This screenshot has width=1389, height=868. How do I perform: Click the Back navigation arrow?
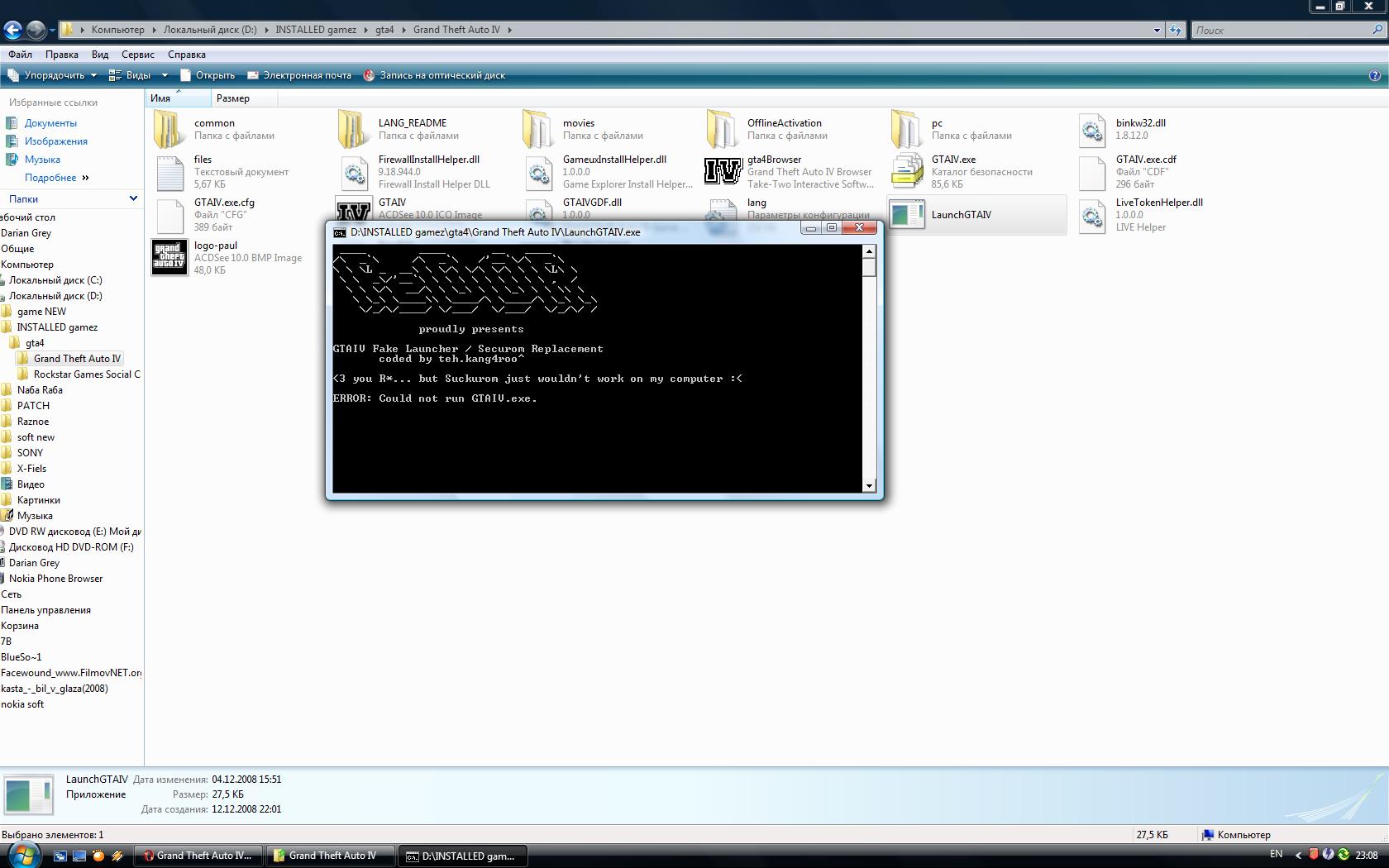12,30
